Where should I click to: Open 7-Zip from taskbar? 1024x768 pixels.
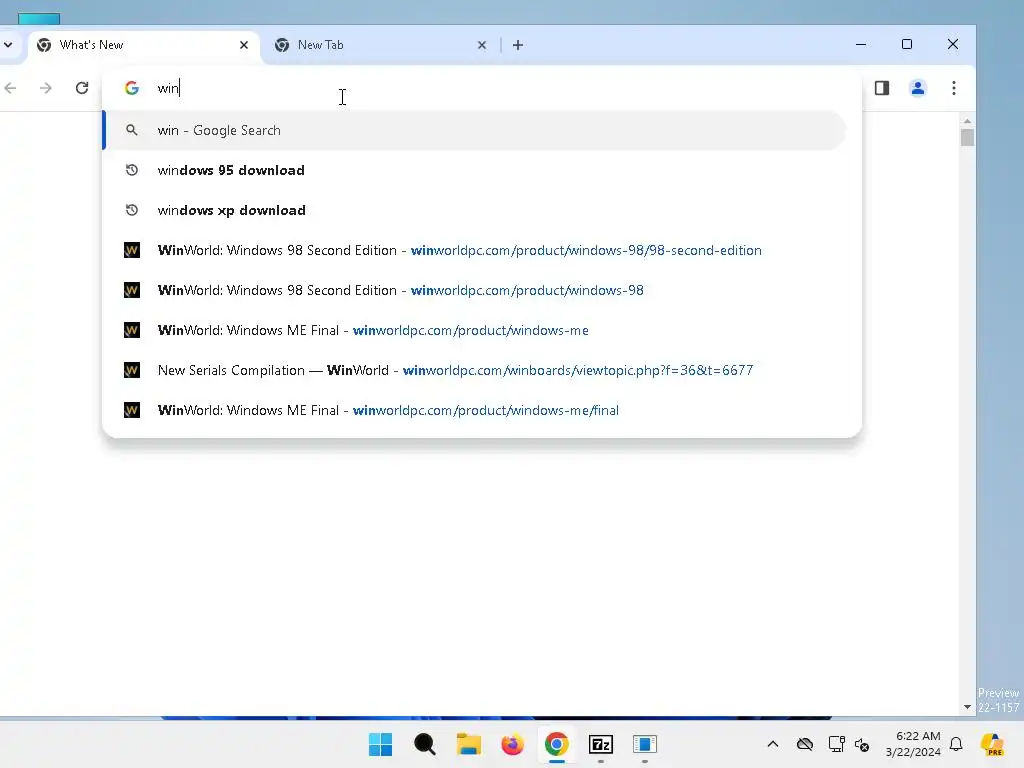601,744
